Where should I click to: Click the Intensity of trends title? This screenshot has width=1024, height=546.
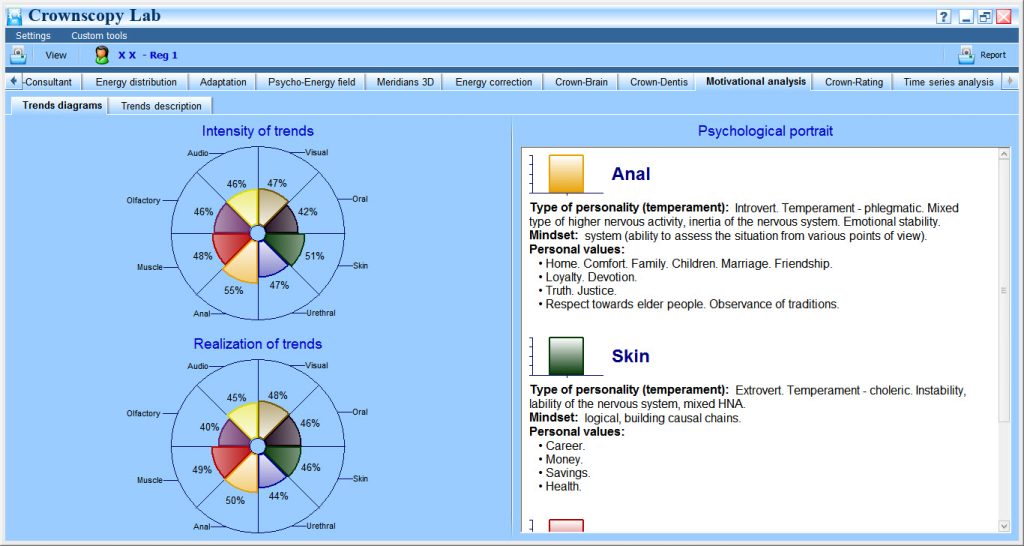pos(258,131)
